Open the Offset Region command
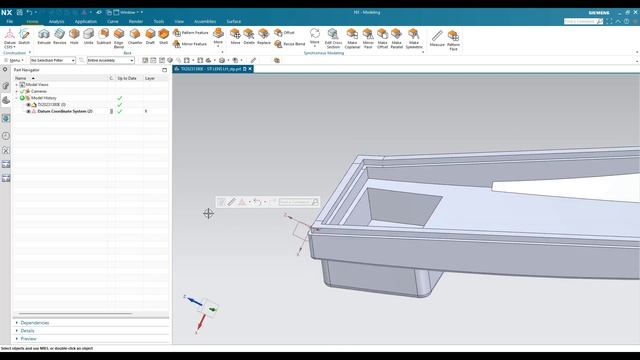This screenshot has width=640, height=360. click(284, 33)
